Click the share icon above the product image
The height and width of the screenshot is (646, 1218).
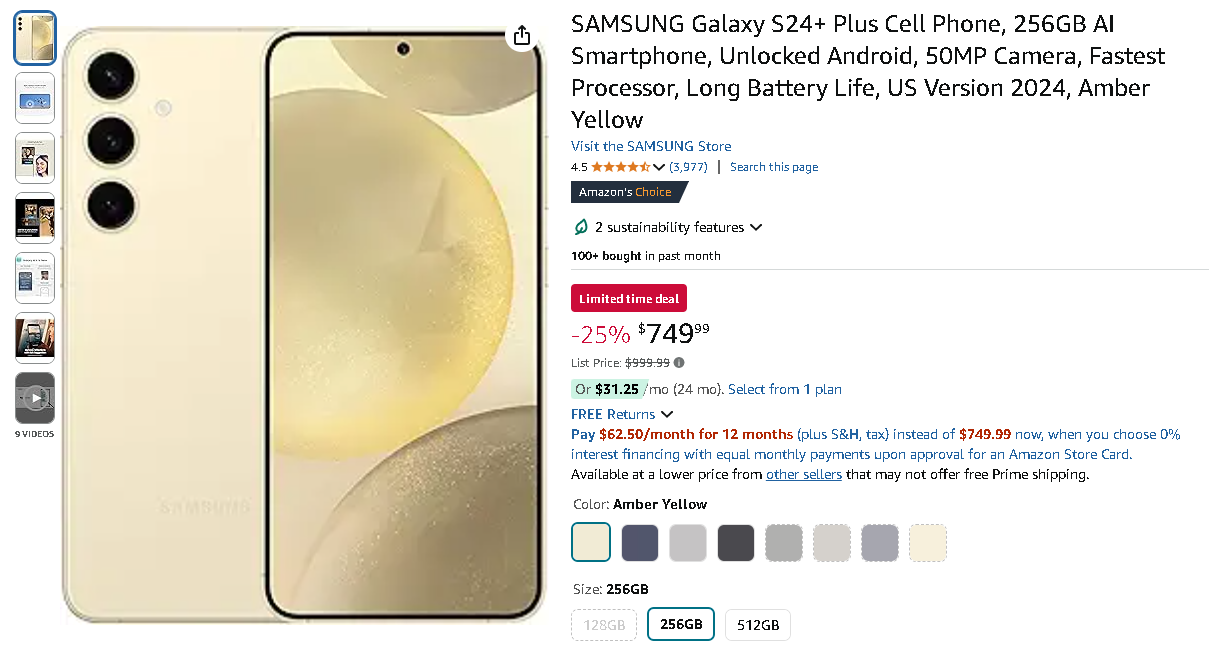tap(521, 34)
